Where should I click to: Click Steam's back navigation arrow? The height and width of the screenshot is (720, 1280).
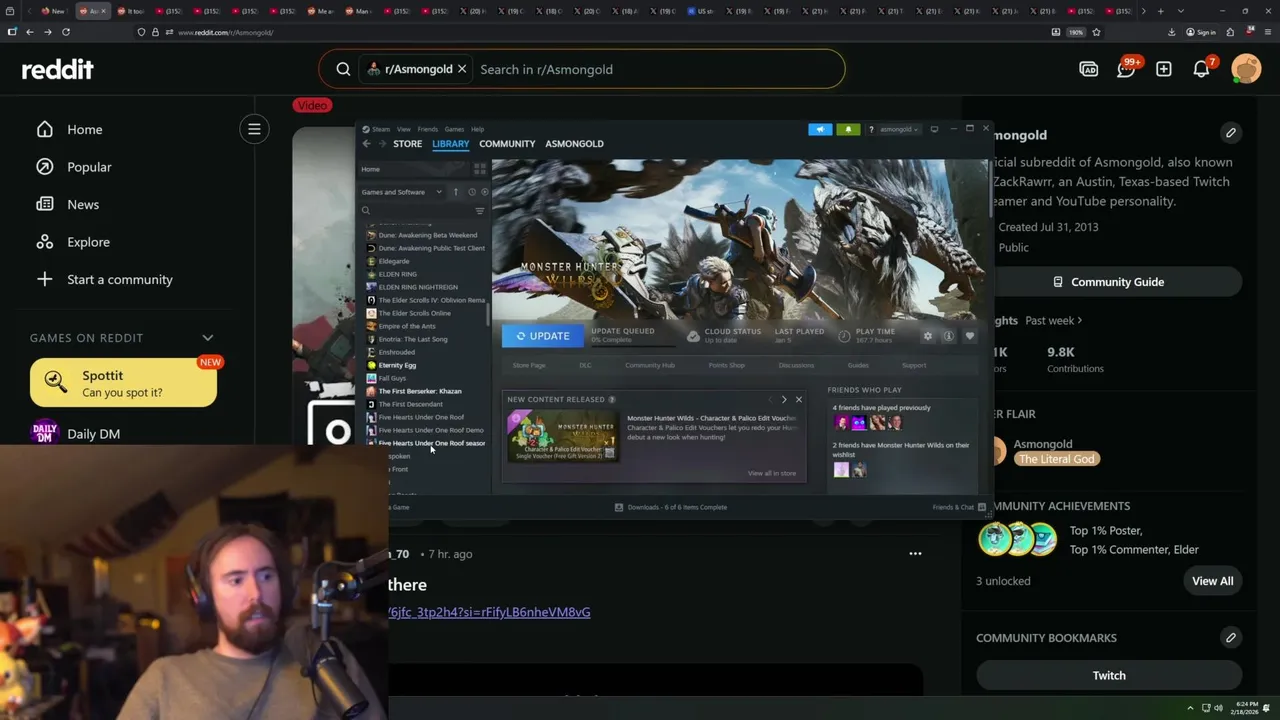(366, 144)
